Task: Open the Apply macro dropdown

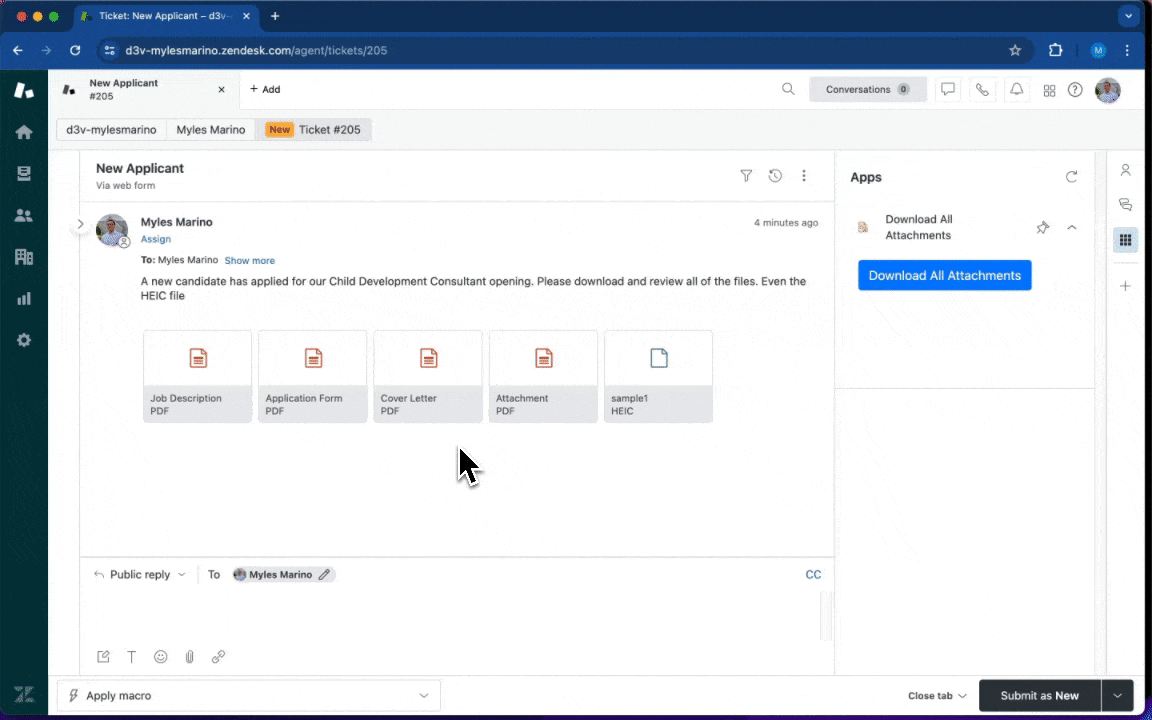Action: point(248,696)
